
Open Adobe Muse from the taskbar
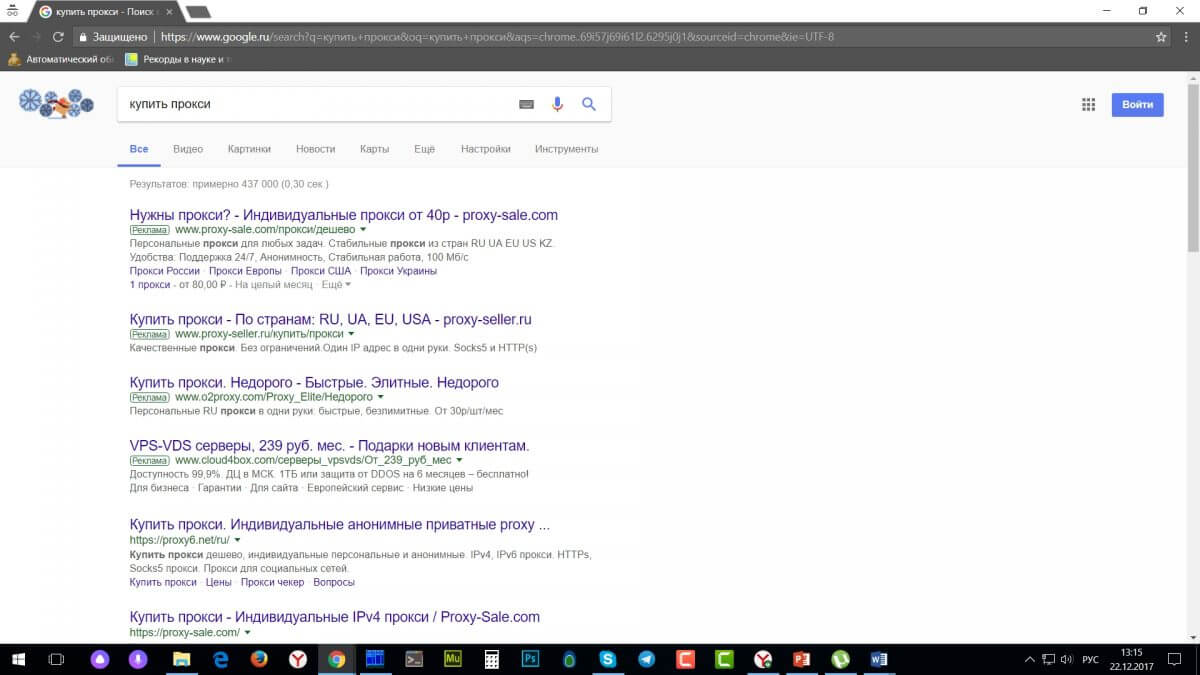click(x=452, y=660)
